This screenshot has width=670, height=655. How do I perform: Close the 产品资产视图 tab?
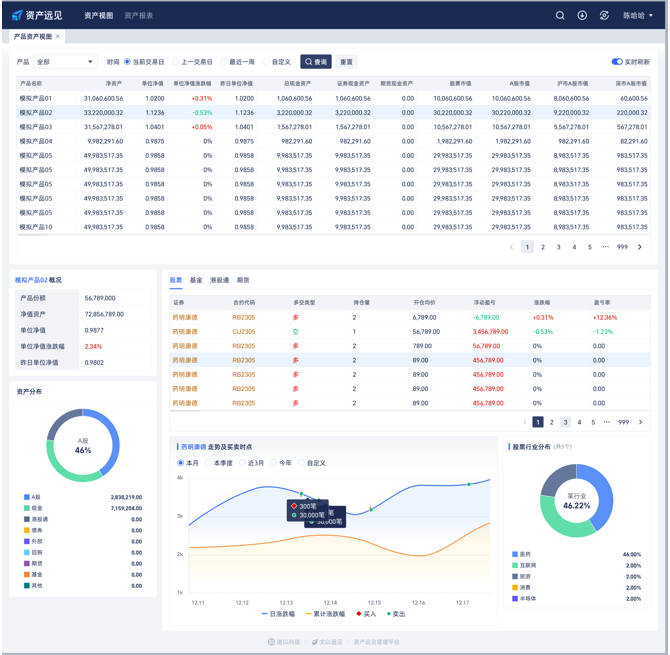58,36
